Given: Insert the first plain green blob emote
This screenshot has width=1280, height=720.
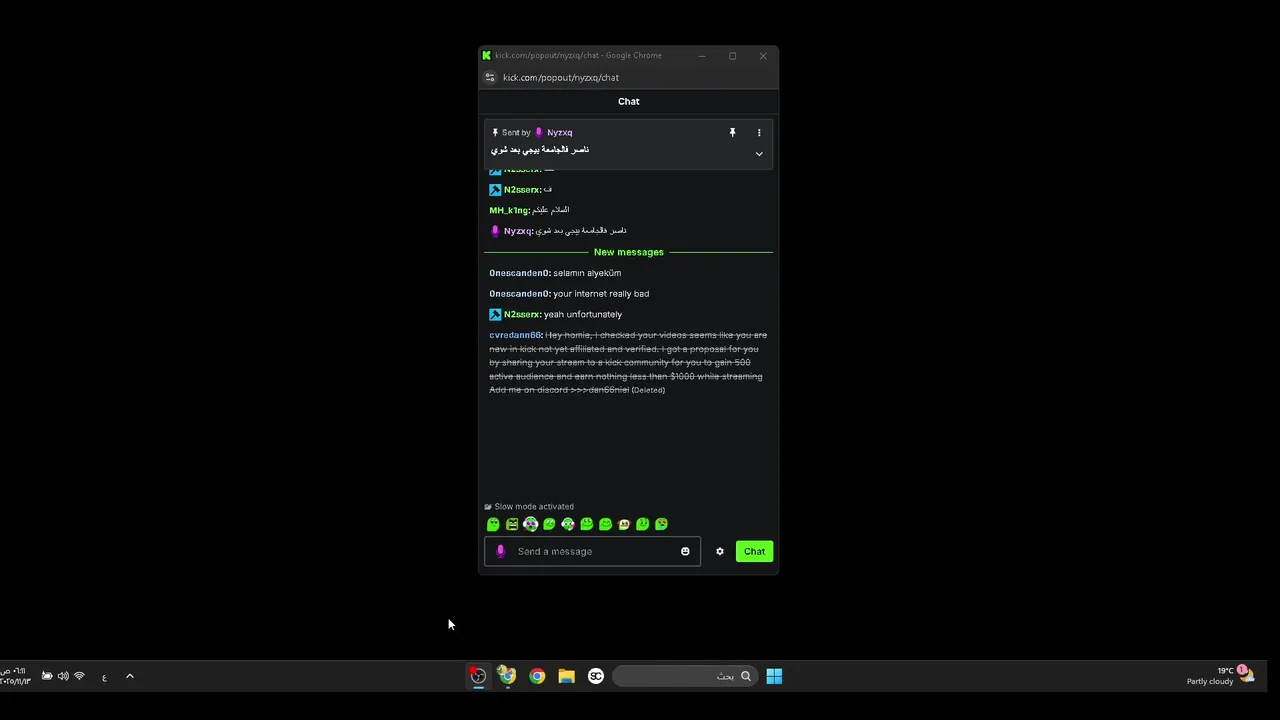Looking at the screenshot, I should pos(493,524).
